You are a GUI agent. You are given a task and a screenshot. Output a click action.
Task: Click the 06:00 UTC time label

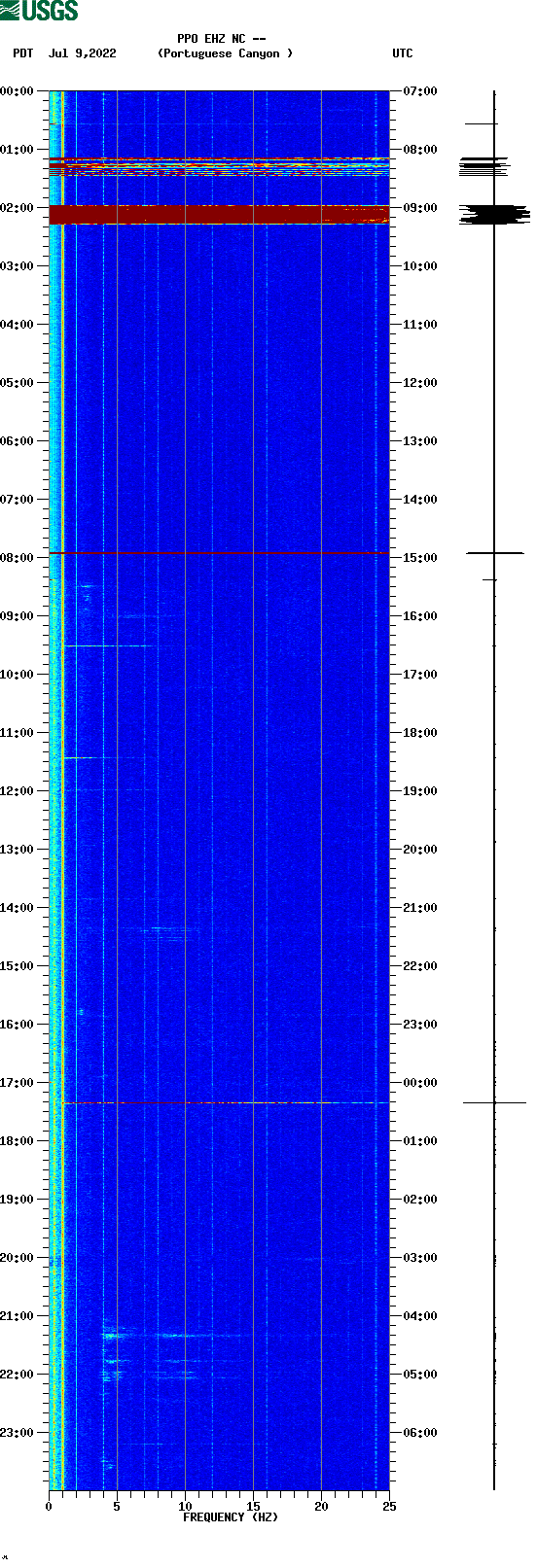click(420, 1433)
